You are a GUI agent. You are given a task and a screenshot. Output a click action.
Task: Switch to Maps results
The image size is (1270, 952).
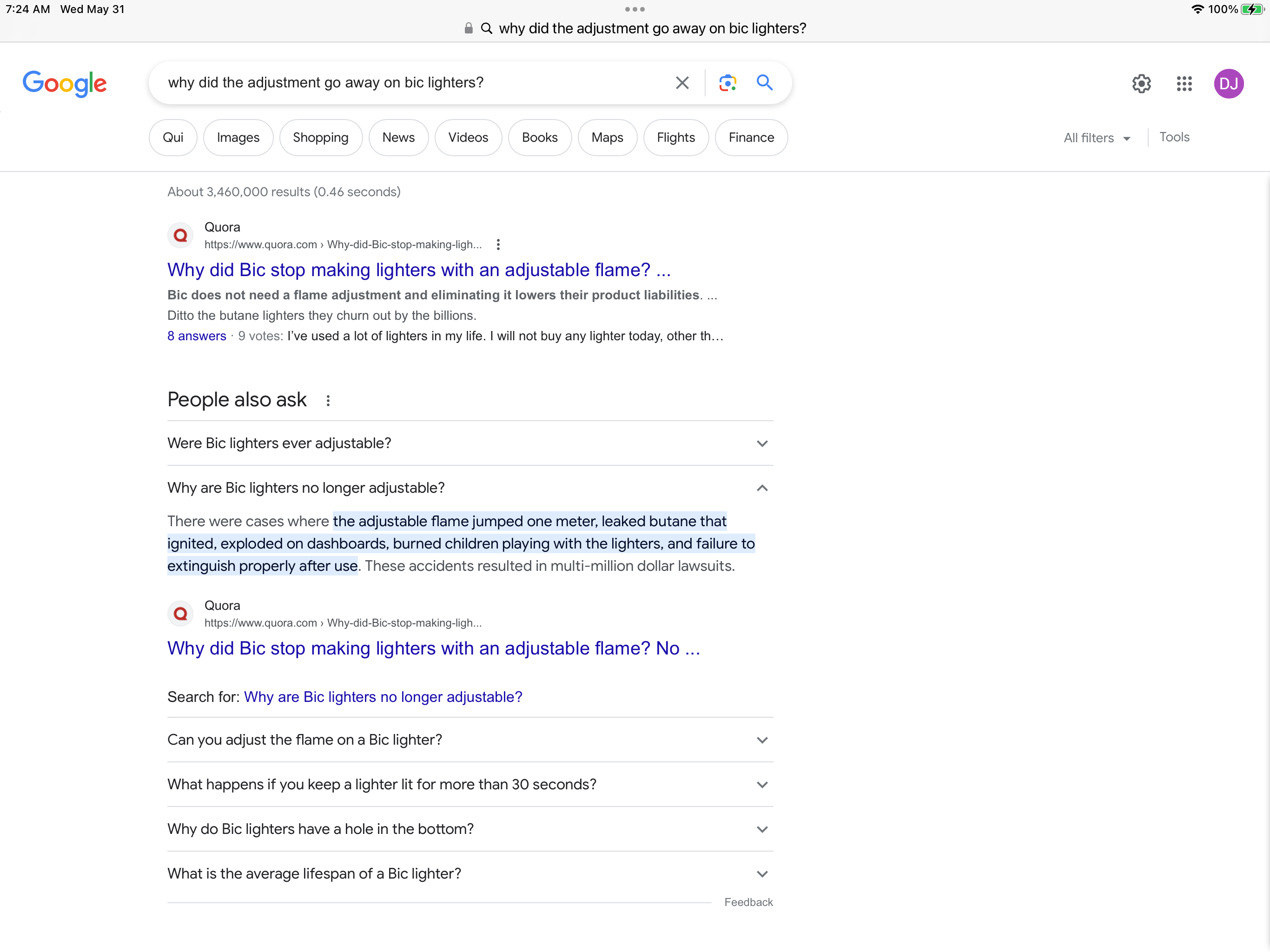click(608, 138)
